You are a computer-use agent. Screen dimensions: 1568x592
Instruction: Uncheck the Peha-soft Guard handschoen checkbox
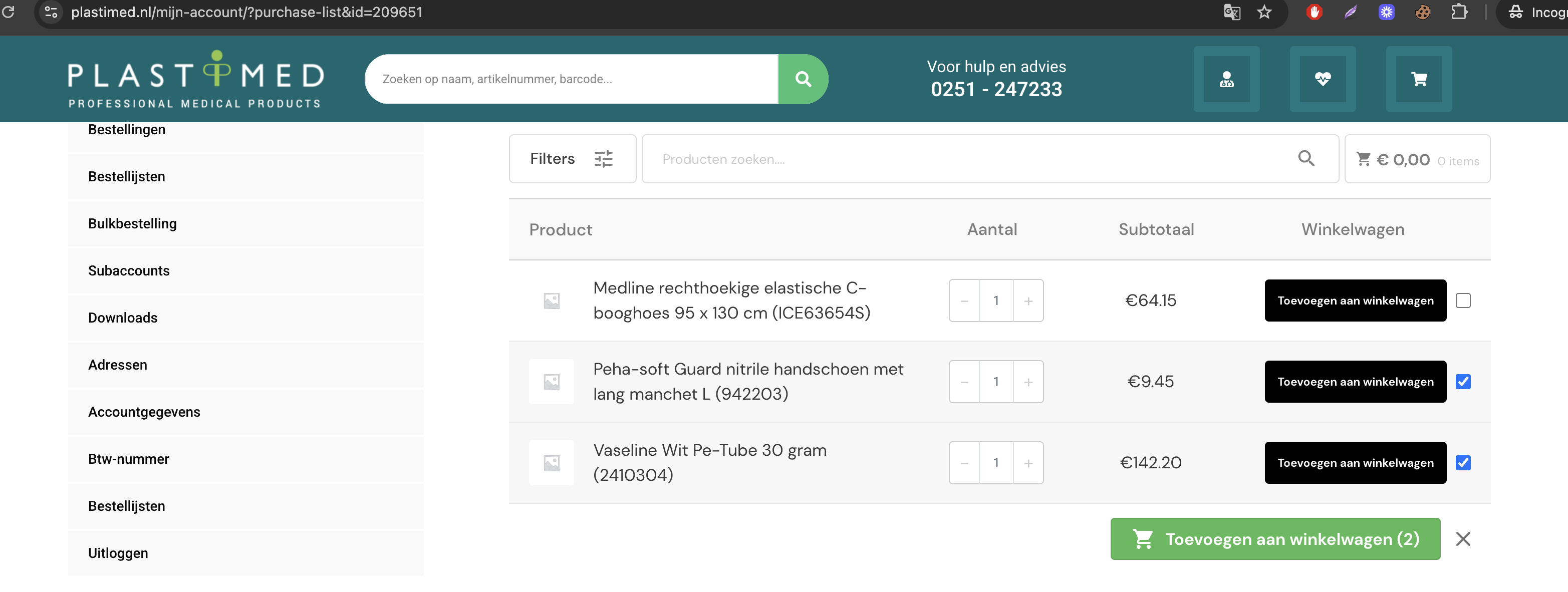1463,382
